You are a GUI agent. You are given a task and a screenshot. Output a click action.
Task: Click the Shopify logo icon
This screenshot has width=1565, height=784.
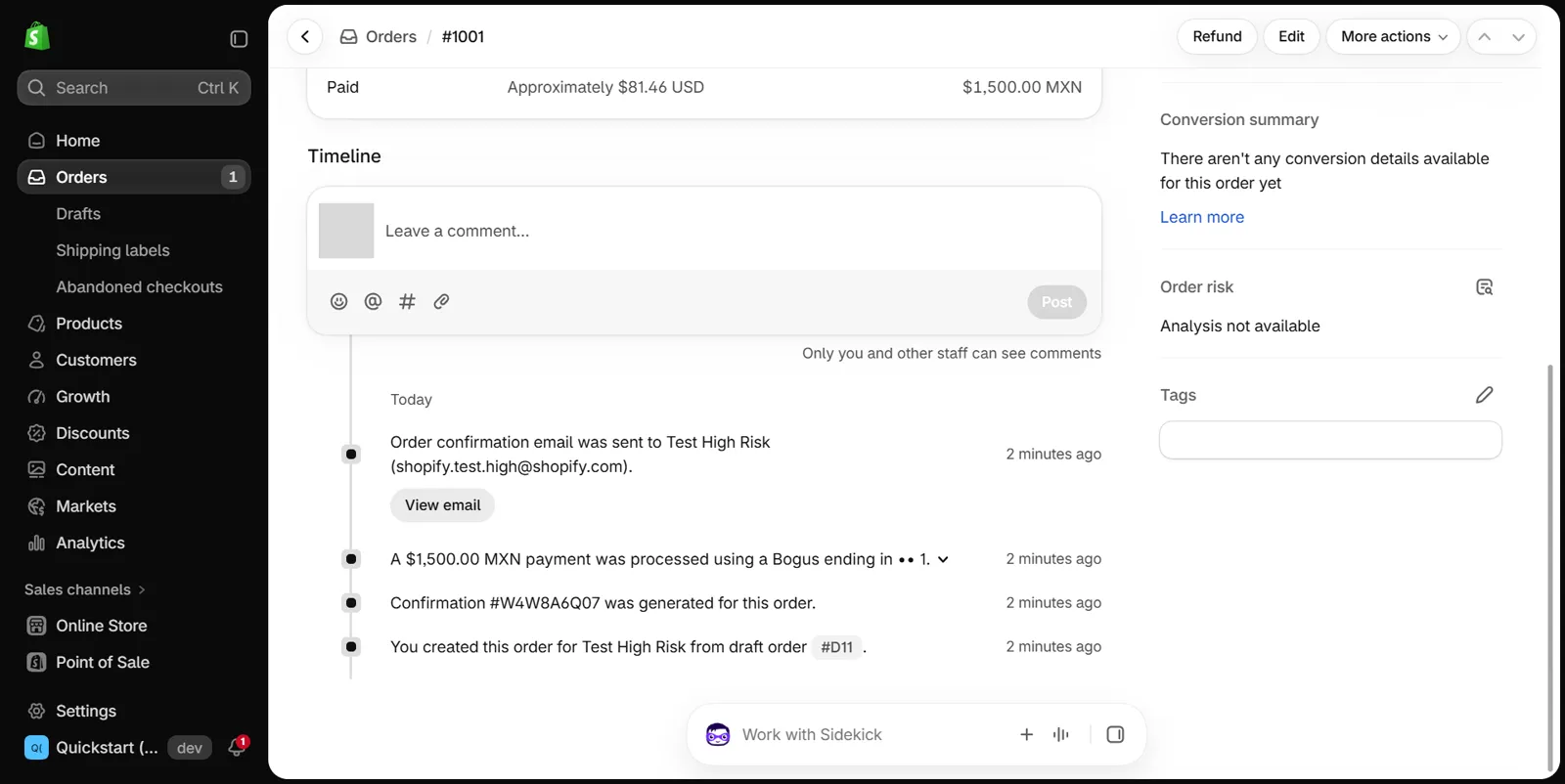click(x=37, y=37)
